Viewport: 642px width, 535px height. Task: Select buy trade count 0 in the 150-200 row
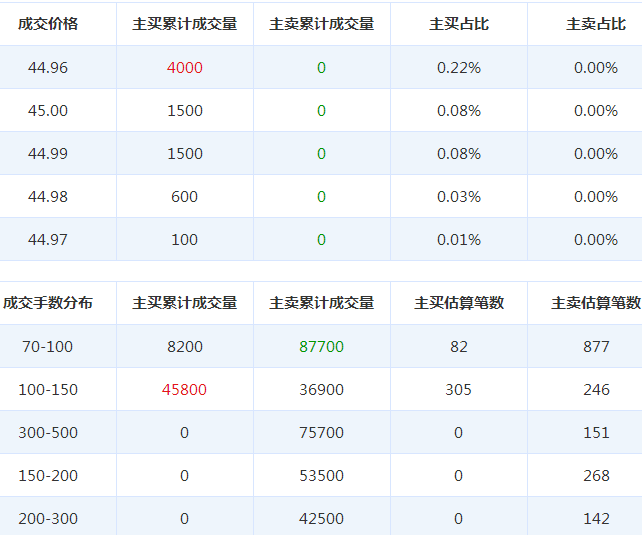point(459,476)
